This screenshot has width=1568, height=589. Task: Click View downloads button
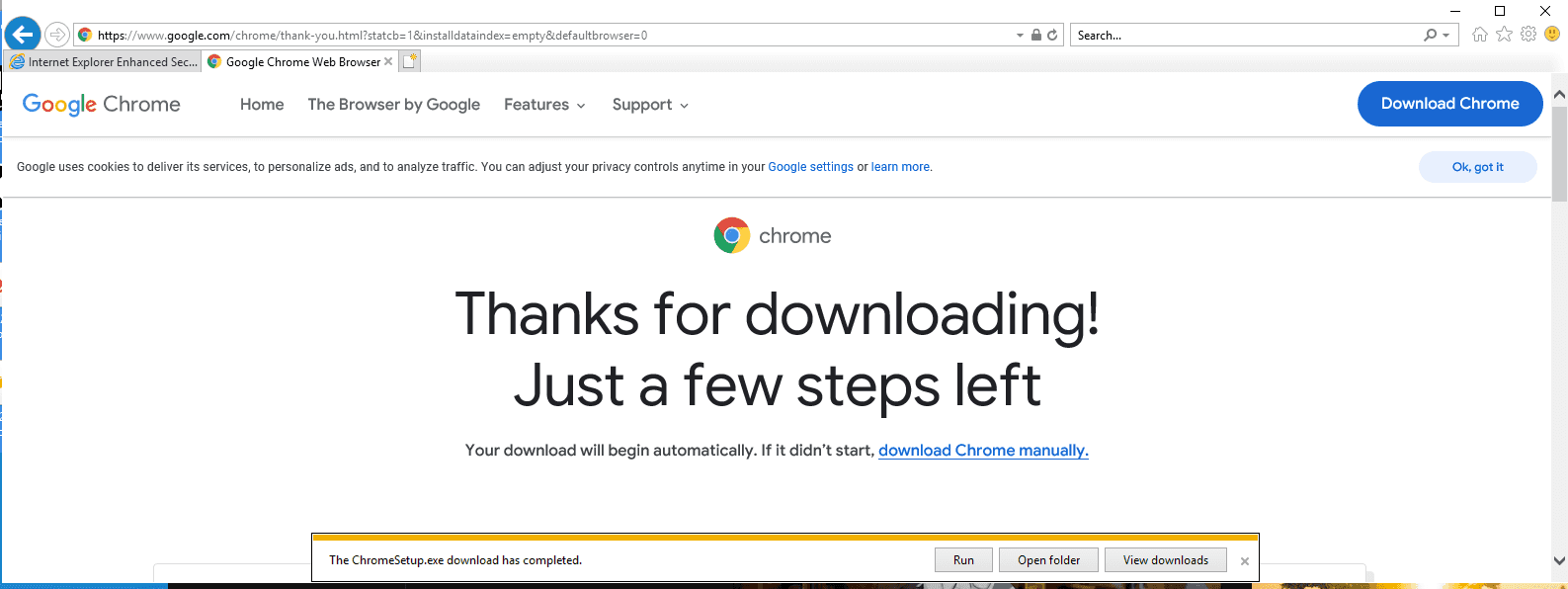coord(1165,560)
